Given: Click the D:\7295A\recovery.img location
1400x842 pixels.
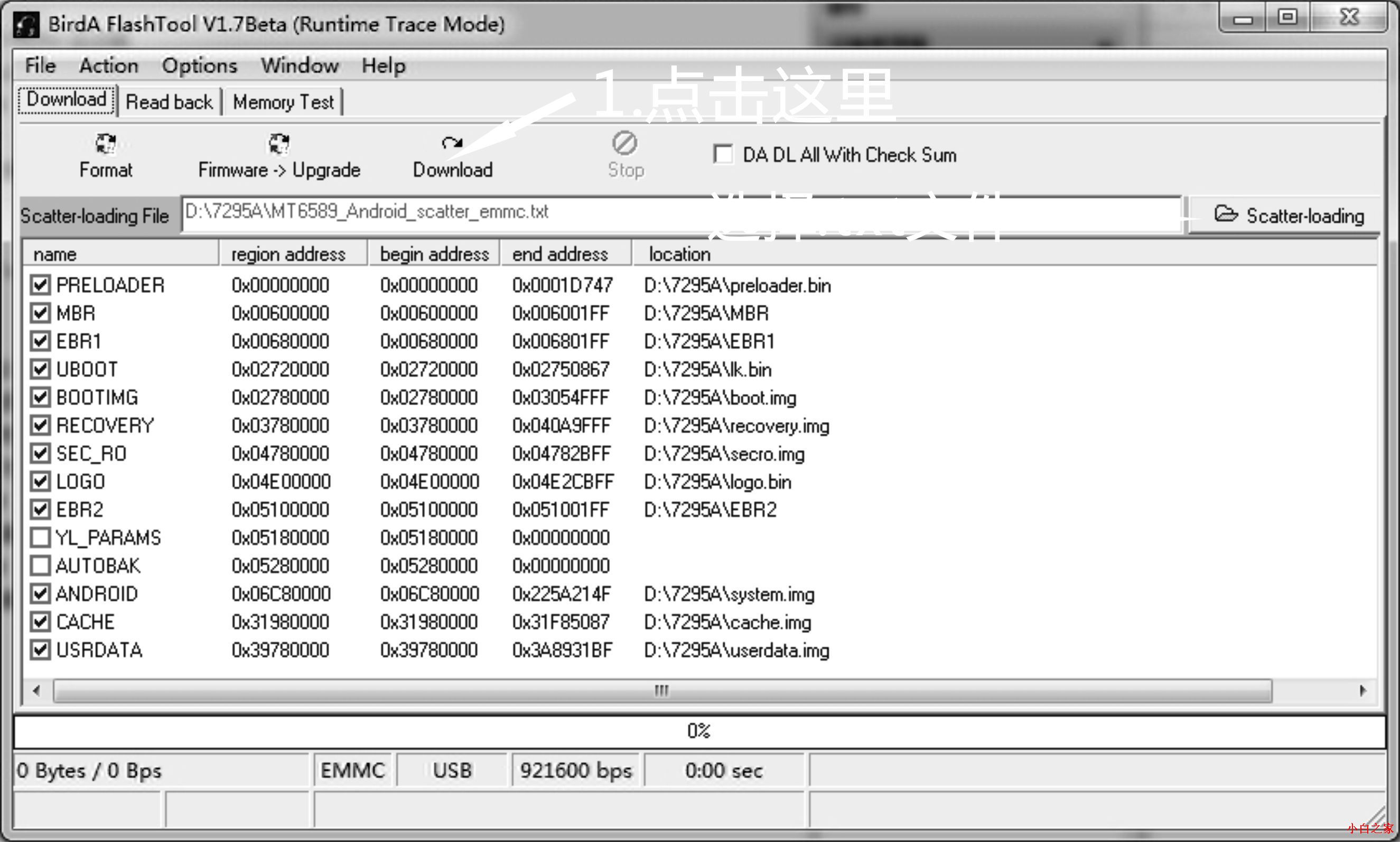Looking at the screenshot, I should [x=736, y=426].
